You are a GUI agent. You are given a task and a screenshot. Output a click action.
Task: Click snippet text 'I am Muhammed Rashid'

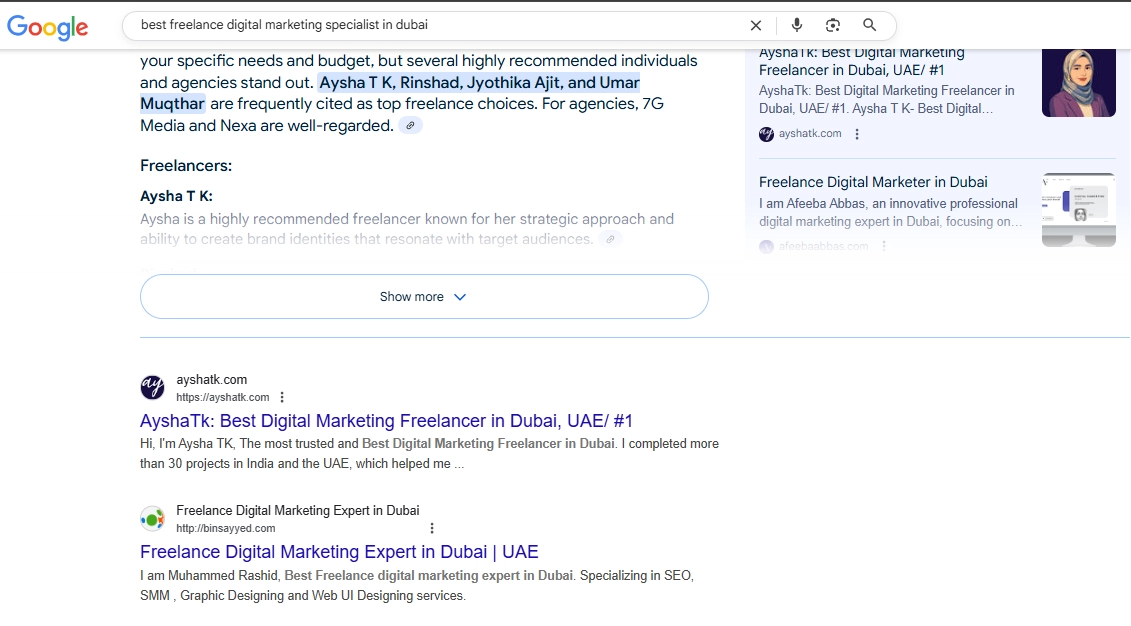(208, 576)
